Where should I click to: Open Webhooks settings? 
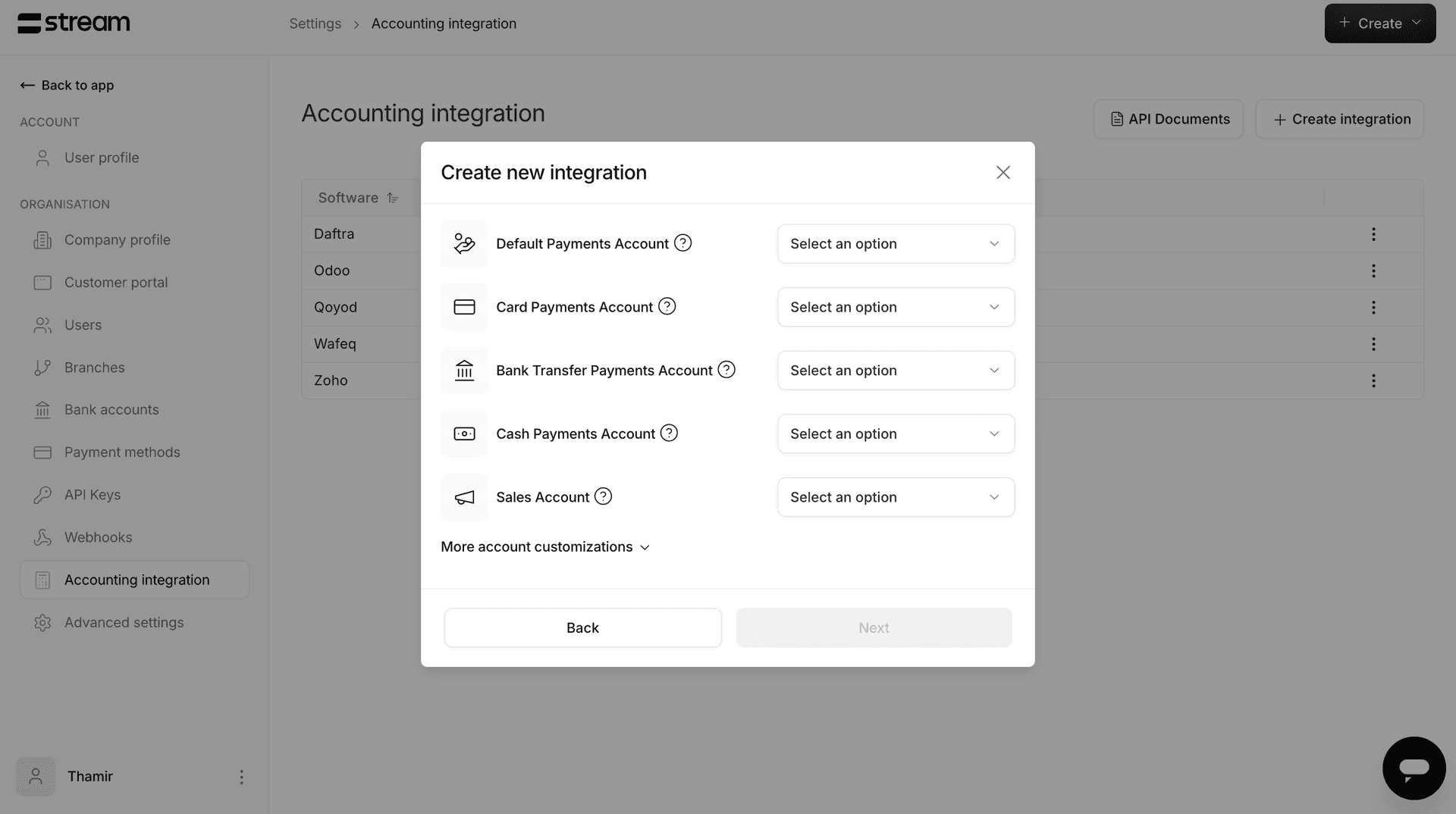tap(134, 537)
